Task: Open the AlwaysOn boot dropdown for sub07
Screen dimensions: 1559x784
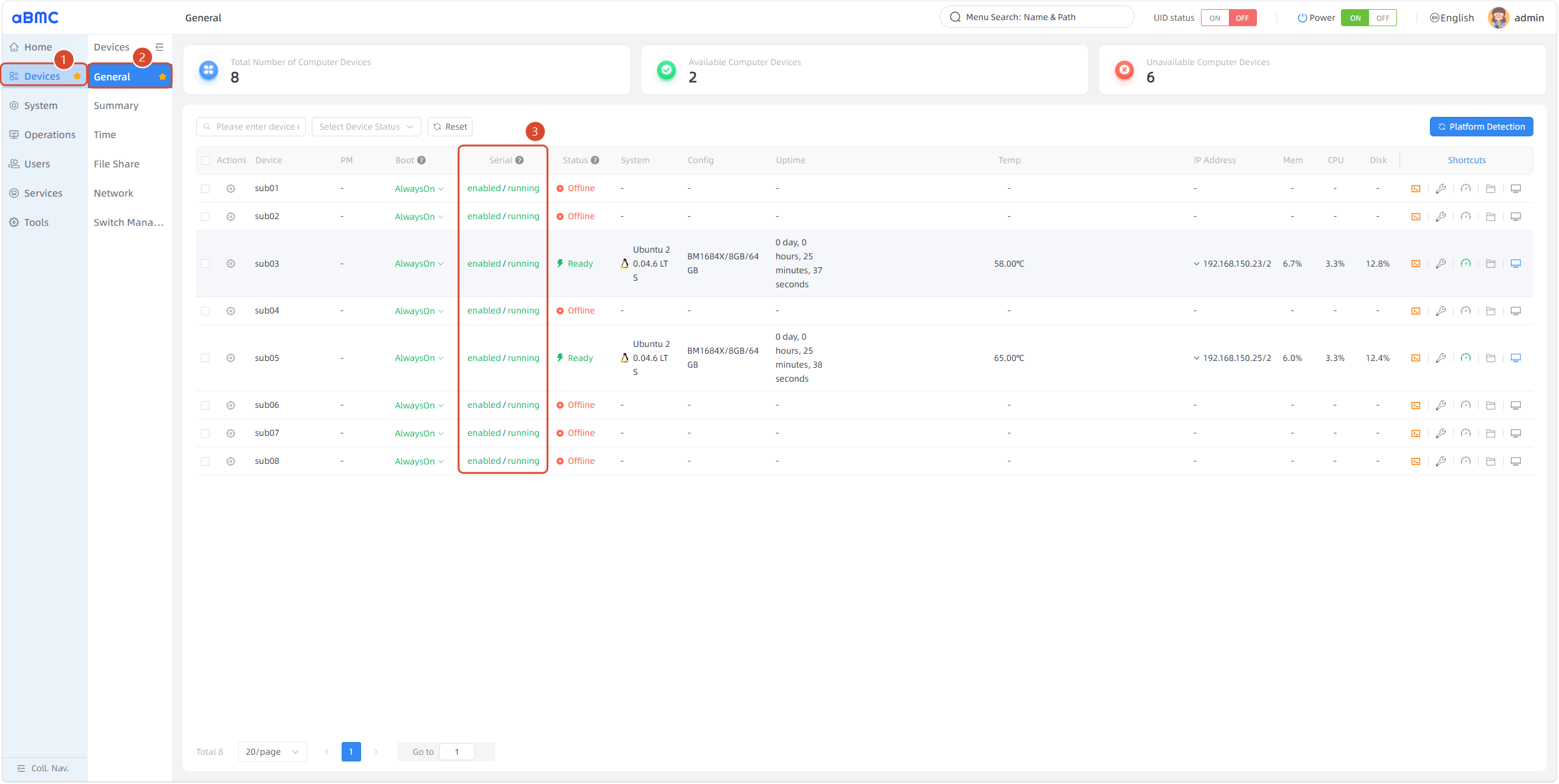Action: click(x=419, y=433)
